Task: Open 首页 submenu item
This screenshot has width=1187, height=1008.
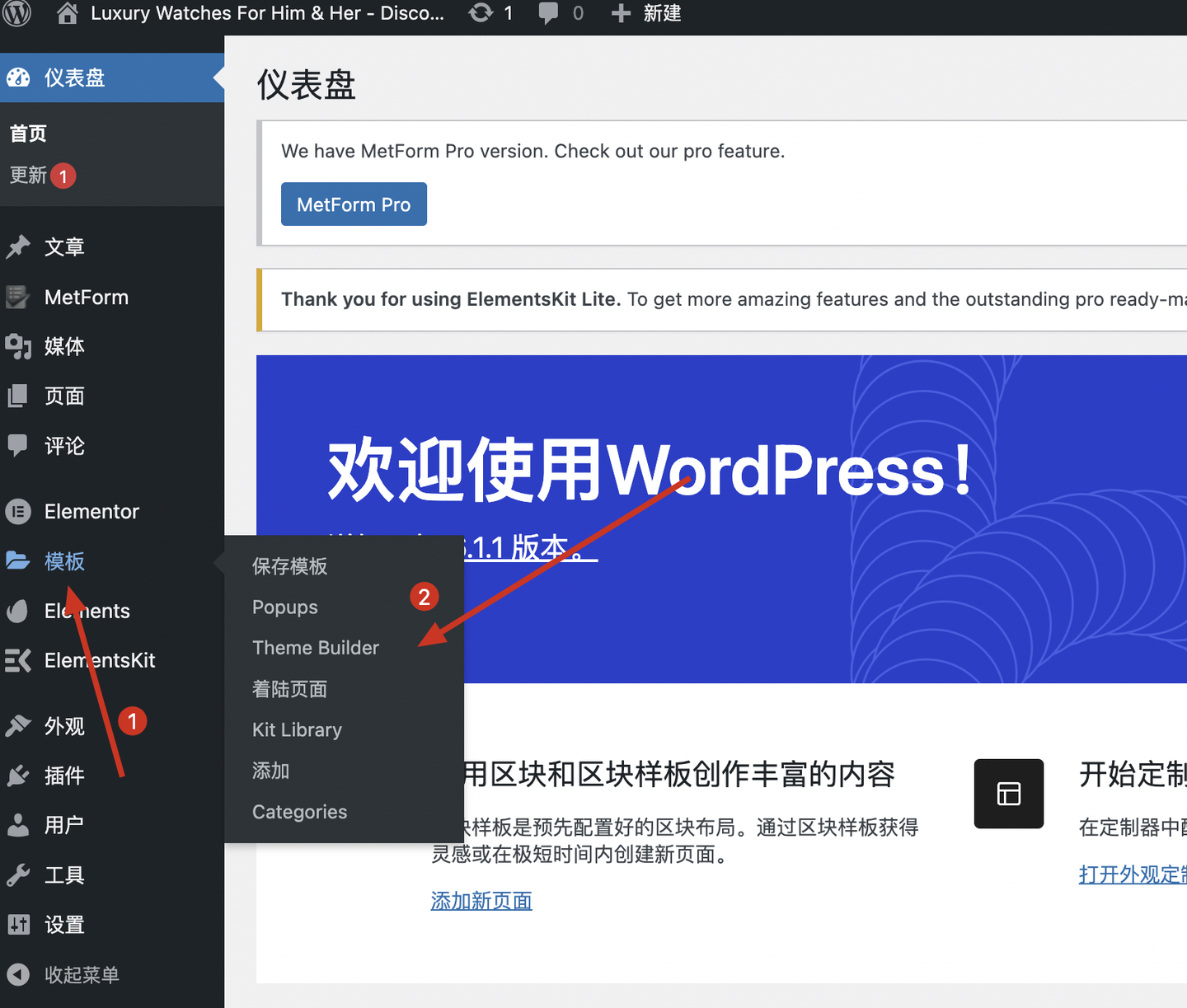Action: pyautogui.click(x=28, y=134)
